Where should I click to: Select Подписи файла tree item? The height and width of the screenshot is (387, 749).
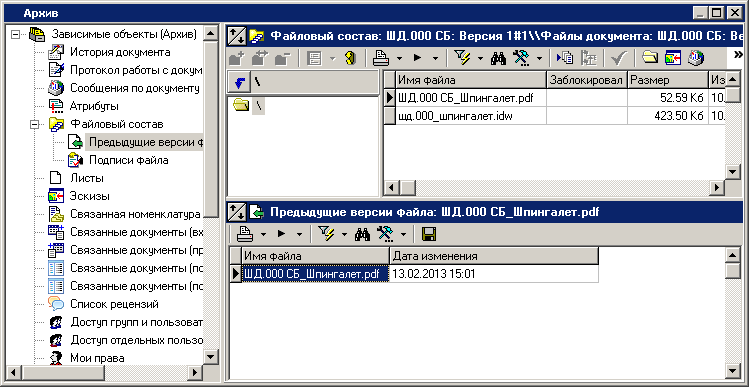click(128, 160)
